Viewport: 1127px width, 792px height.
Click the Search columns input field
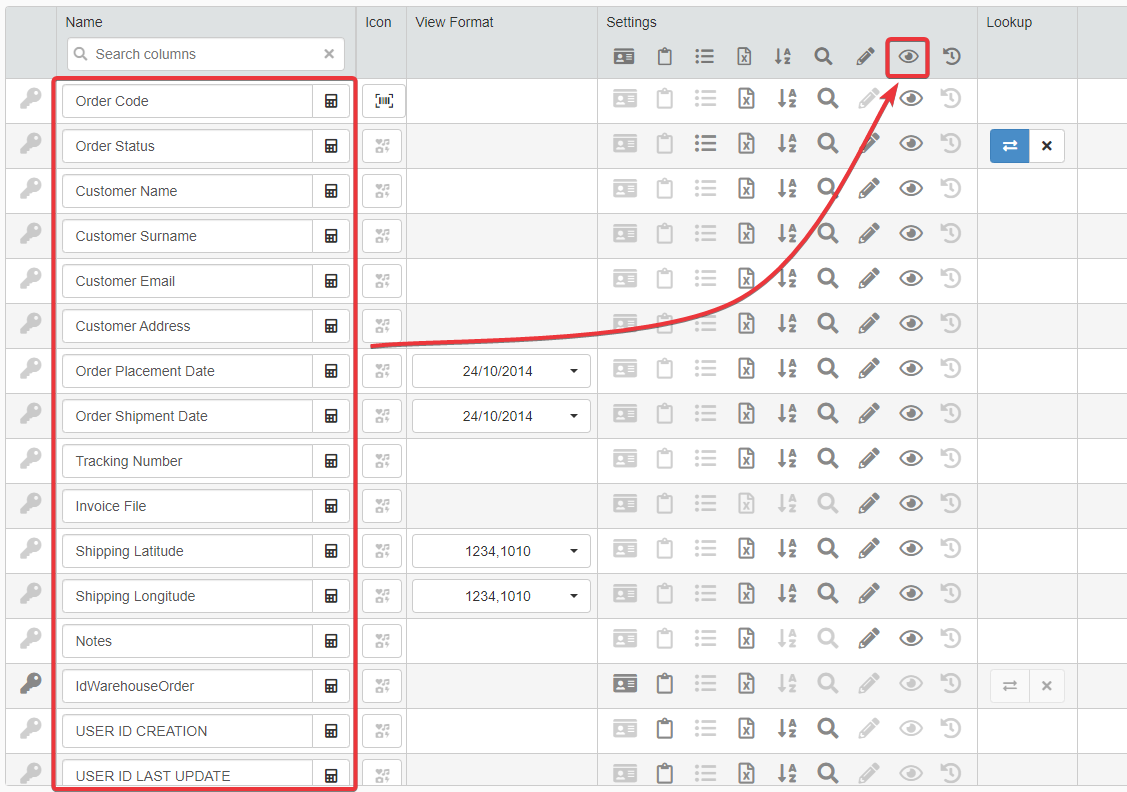coord(200,54)
